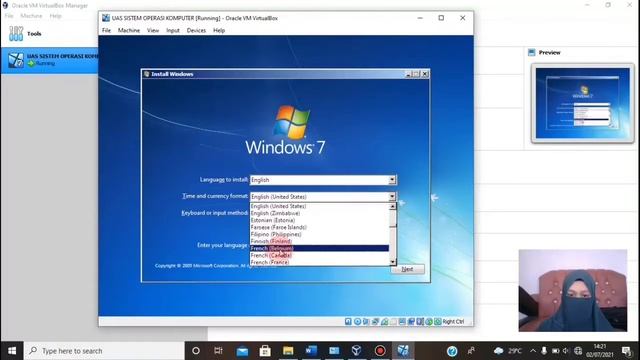Click the mouse integration indicator in status bar
This screenshot has width=640, height=360.
[x=429, y=322]
